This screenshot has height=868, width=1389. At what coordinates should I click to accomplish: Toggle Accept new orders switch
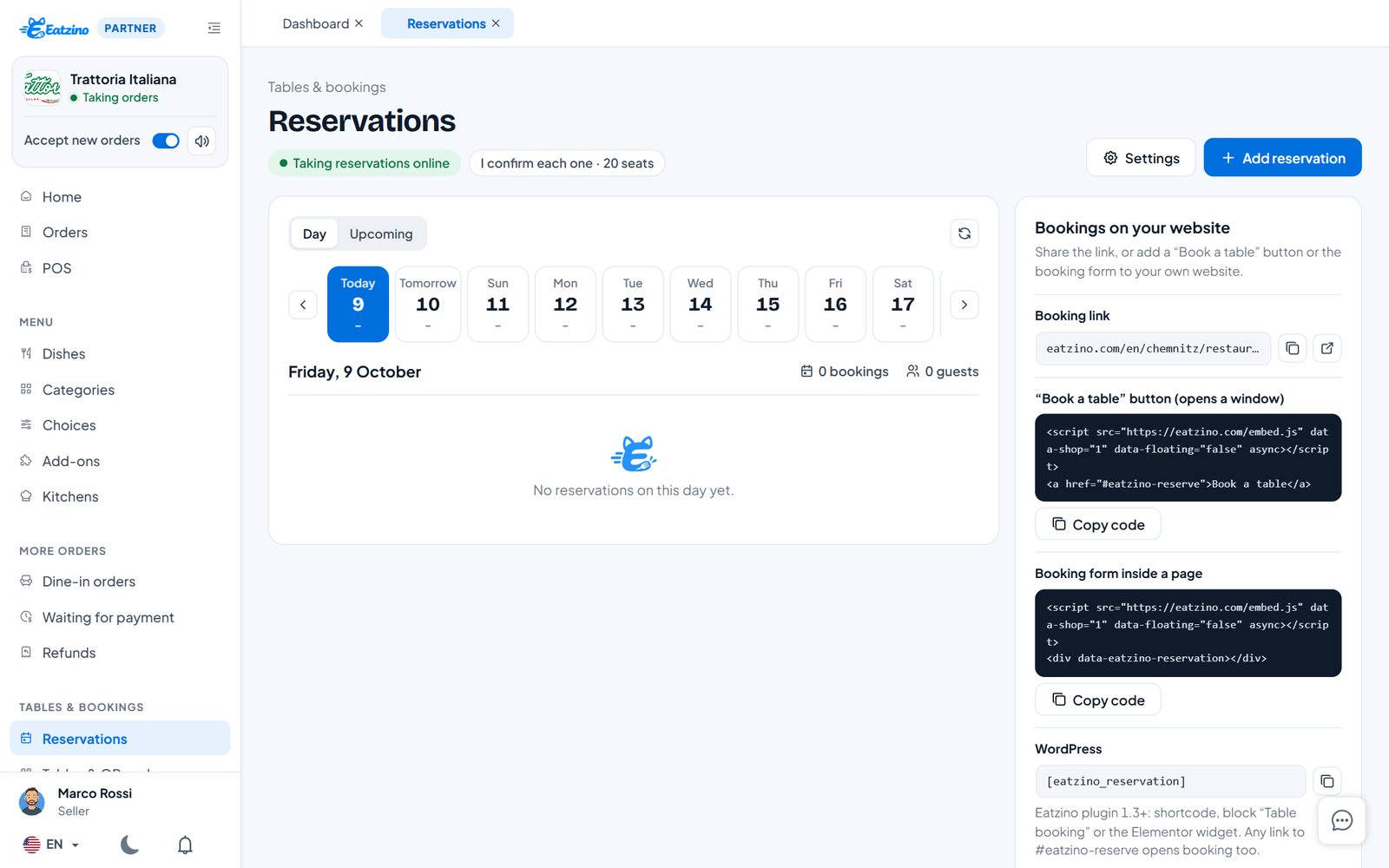click(x=166, y=141)
